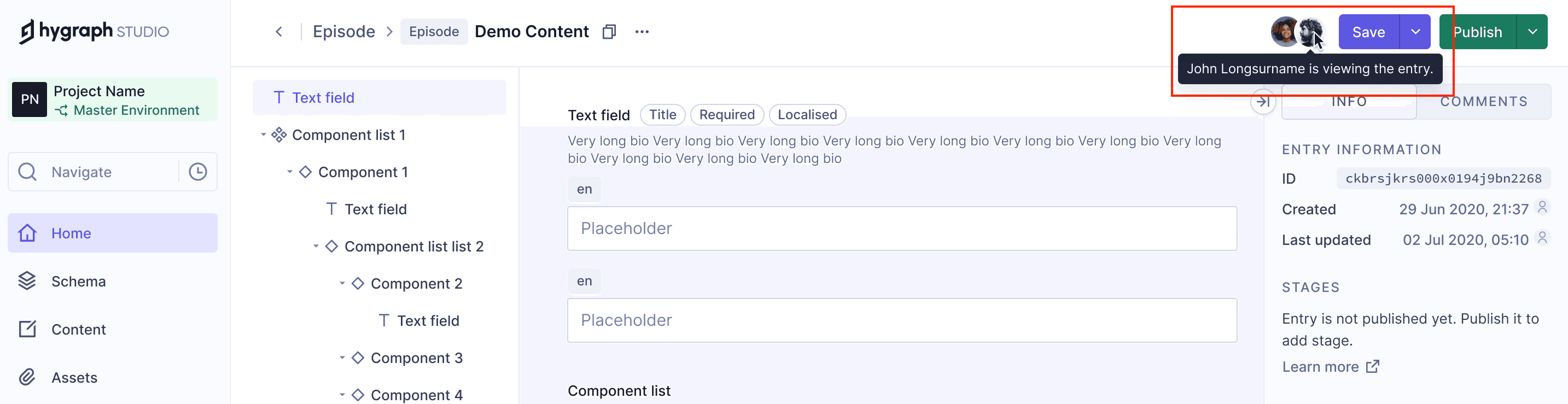This screenshot has height=404, width=1568.
Task: Select the Title badge on Text field
Action: pyautogui.click(x=662, y=114)
